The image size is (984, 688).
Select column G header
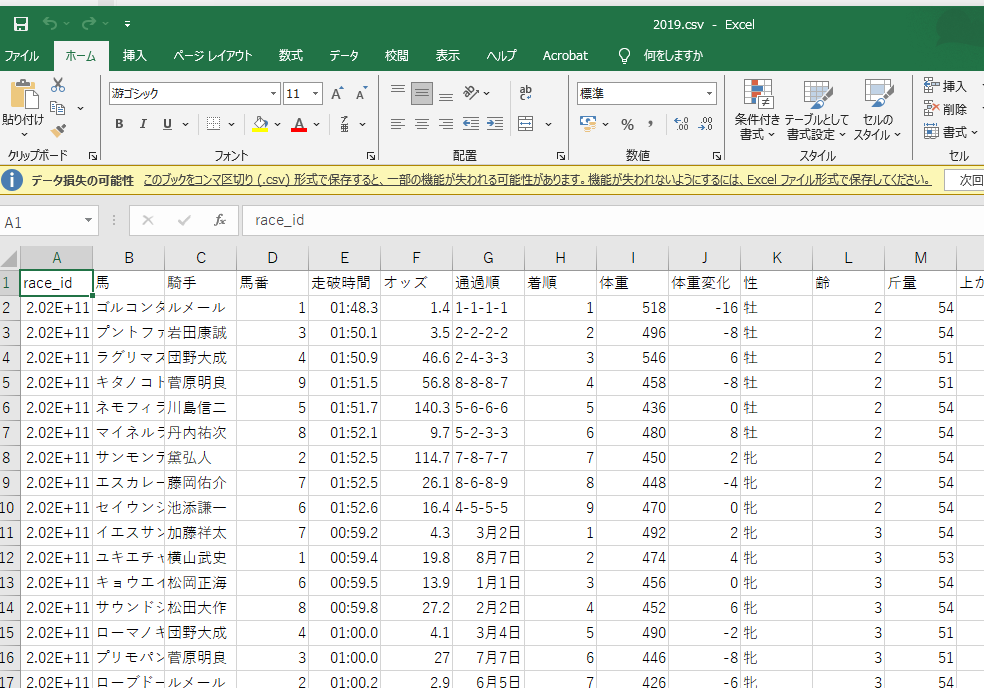tap(488, 258)
